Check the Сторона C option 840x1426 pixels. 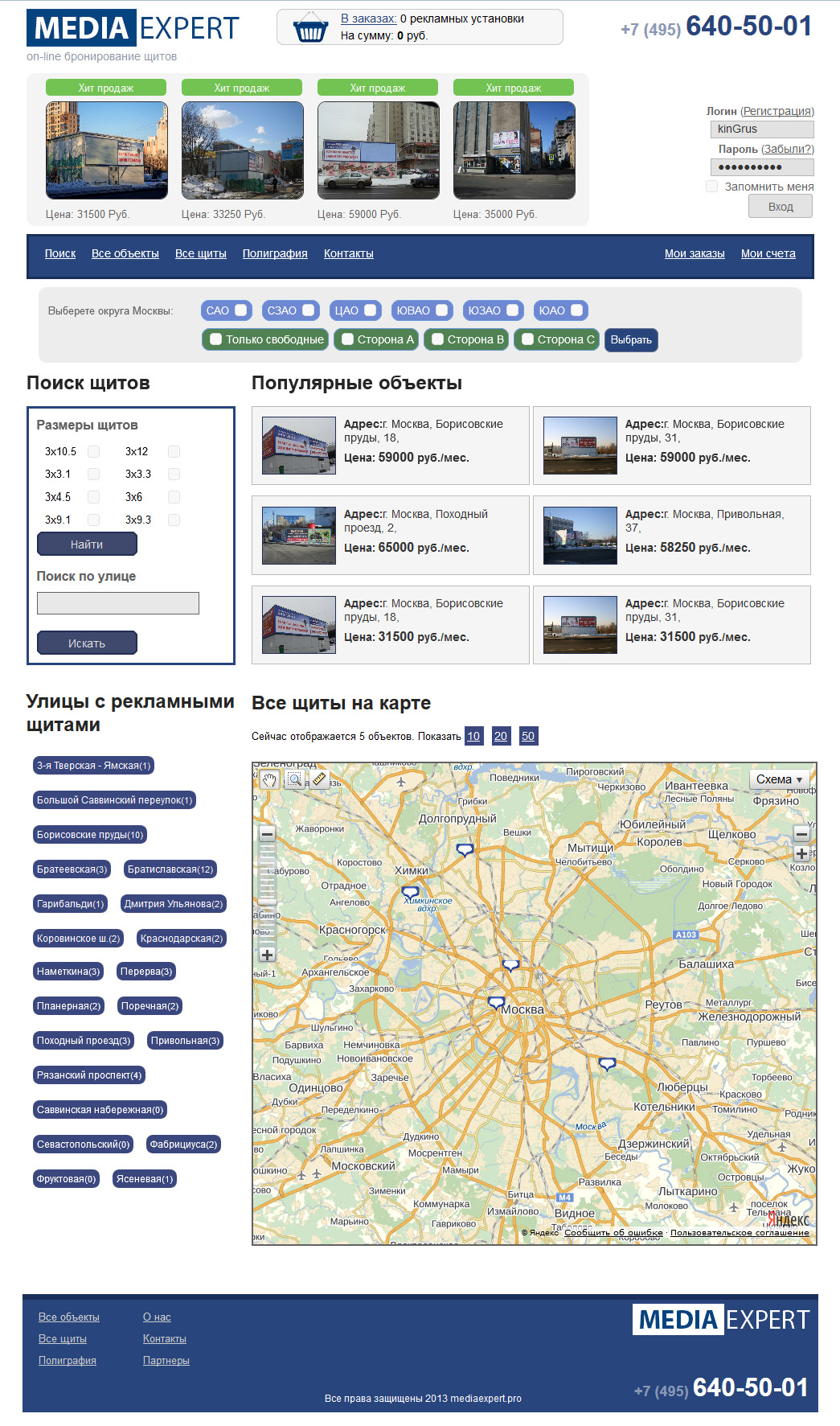(527, 339)
